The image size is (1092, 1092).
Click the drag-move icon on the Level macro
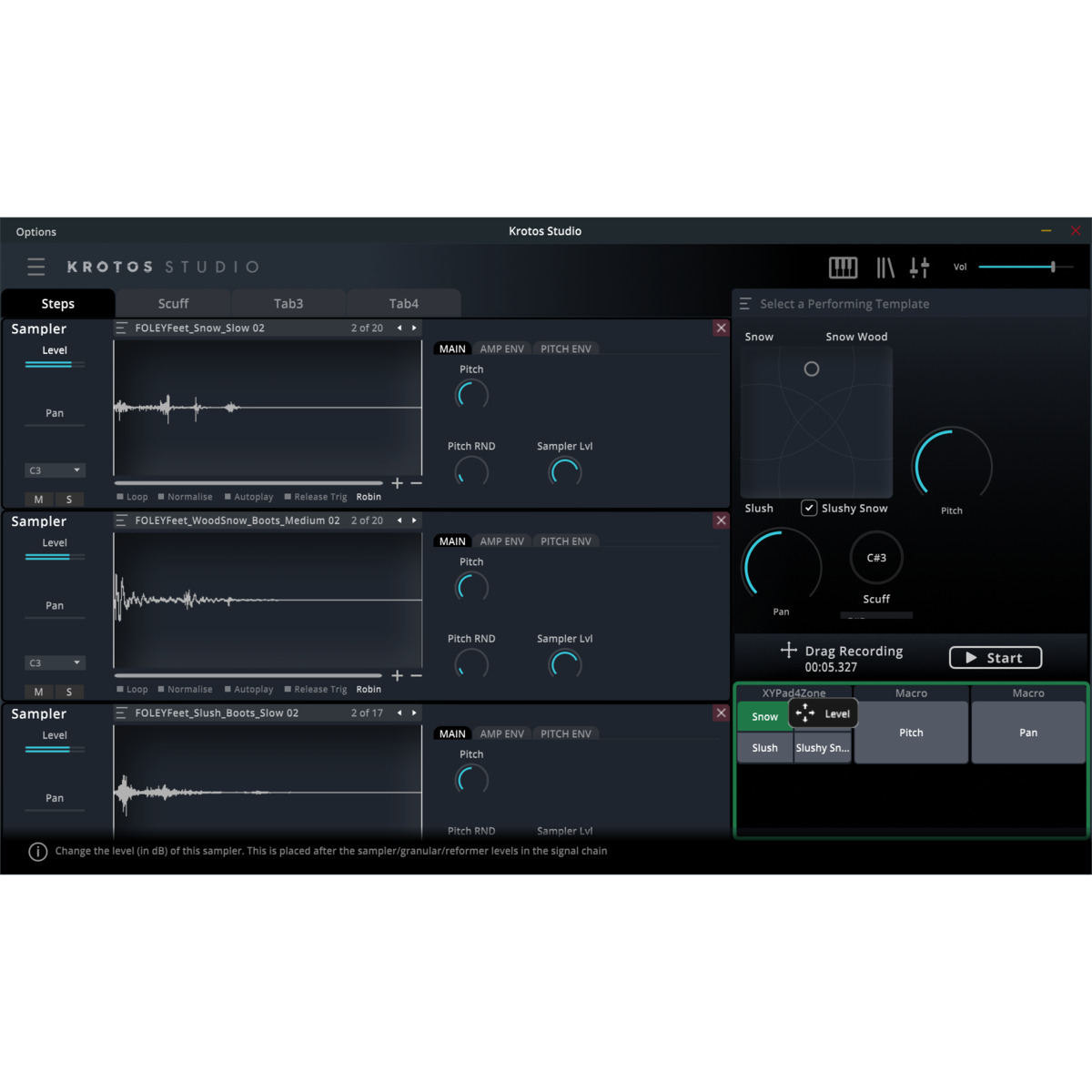(805, 713)
